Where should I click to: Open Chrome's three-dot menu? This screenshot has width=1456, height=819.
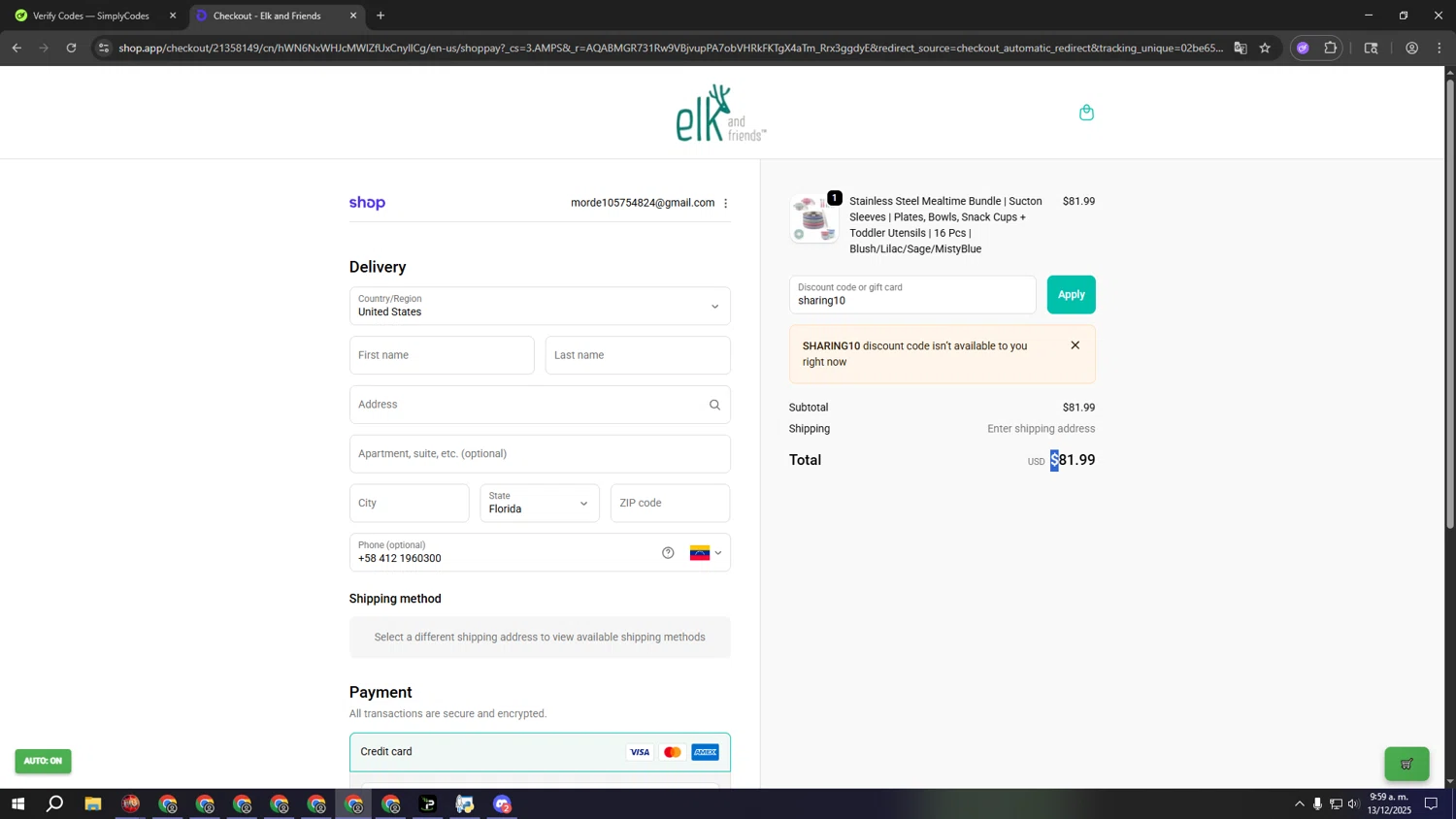(x=1439, y=48)
